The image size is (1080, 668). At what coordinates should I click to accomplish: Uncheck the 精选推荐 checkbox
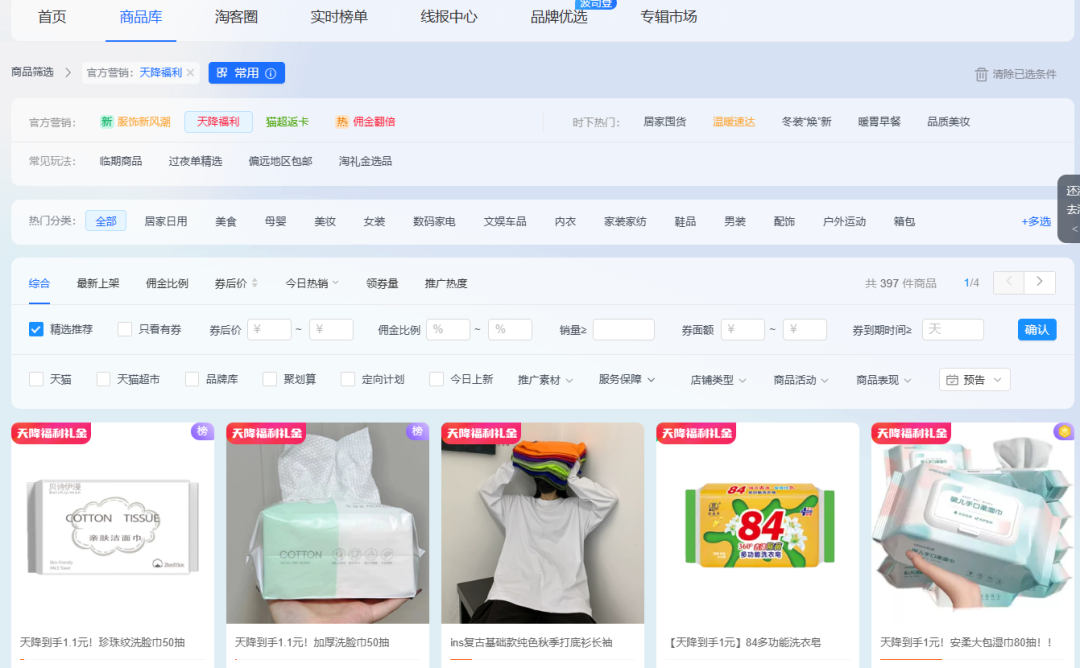pyautogui.click(x=36, y=329)
